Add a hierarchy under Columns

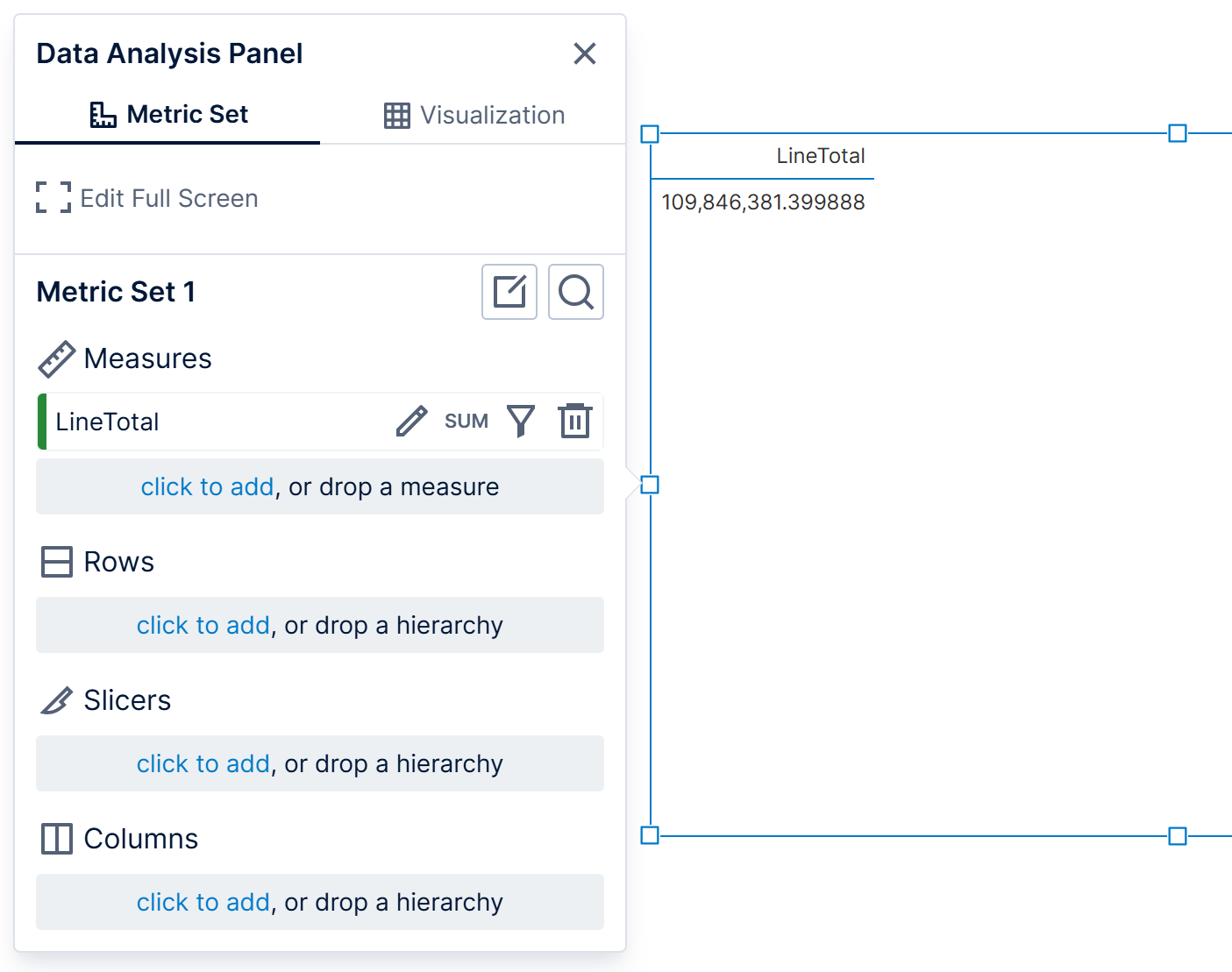320,902
